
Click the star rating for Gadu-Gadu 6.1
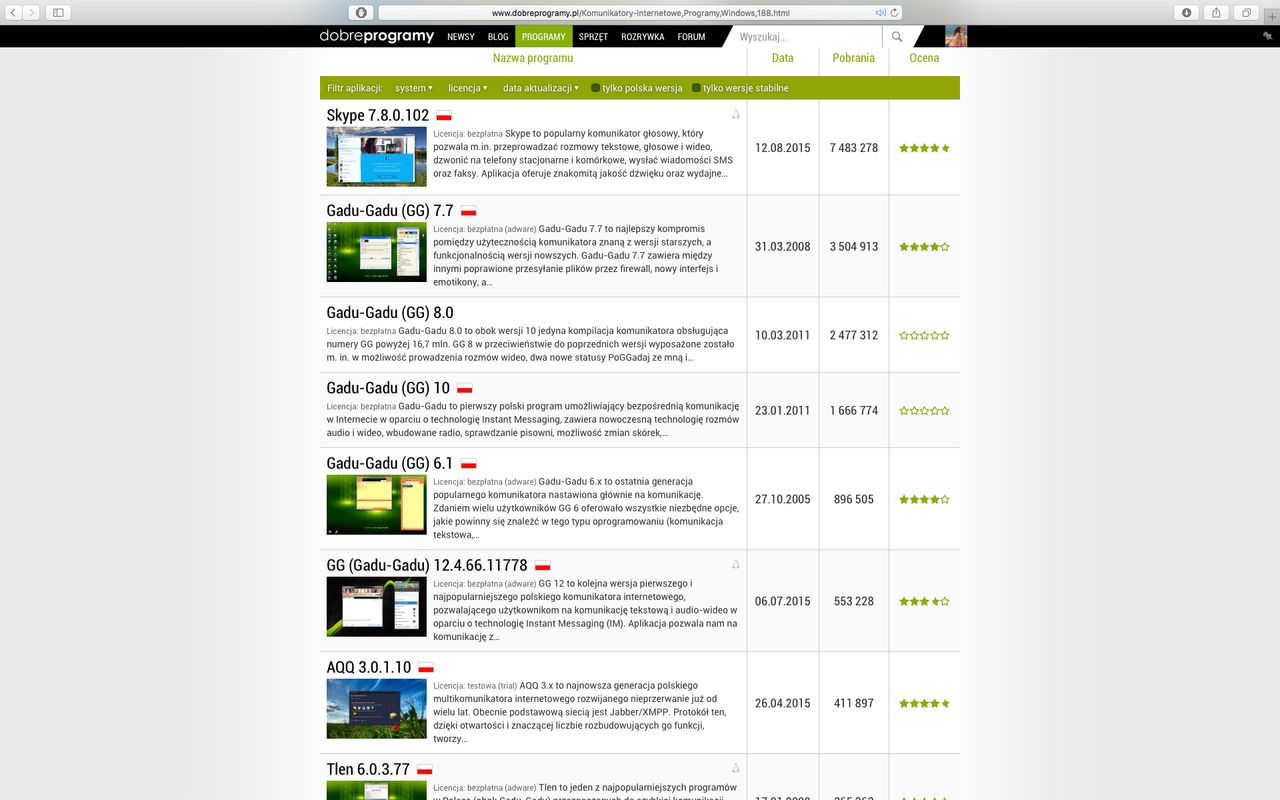pyautogui.click(x=924, y=500)
